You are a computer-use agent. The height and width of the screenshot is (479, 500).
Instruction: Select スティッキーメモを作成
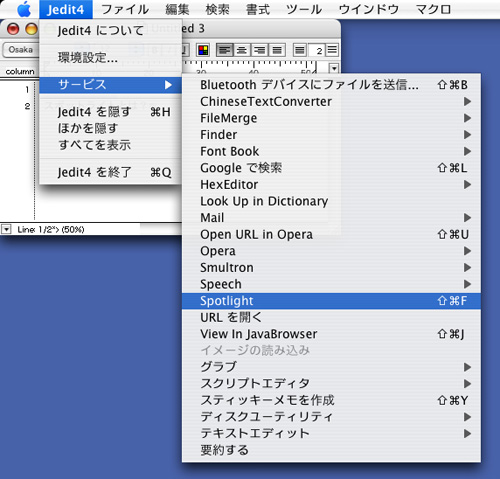[x=331, y=400]
